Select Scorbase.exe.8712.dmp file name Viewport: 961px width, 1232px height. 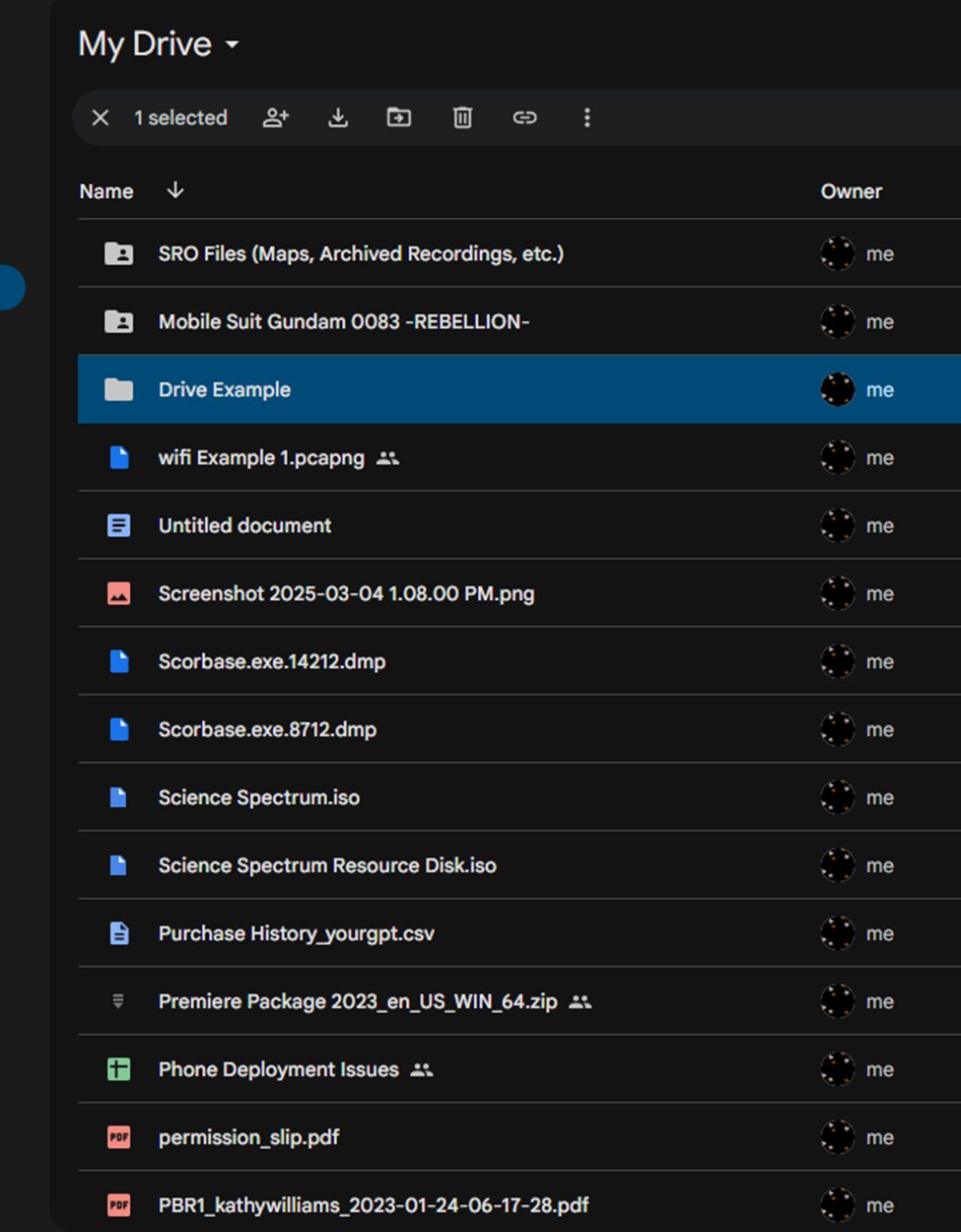267,729
